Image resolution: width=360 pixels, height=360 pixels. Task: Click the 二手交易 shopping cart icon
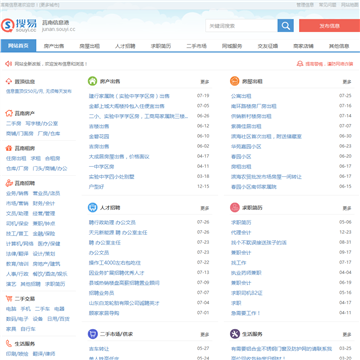[x=9, y=299]
